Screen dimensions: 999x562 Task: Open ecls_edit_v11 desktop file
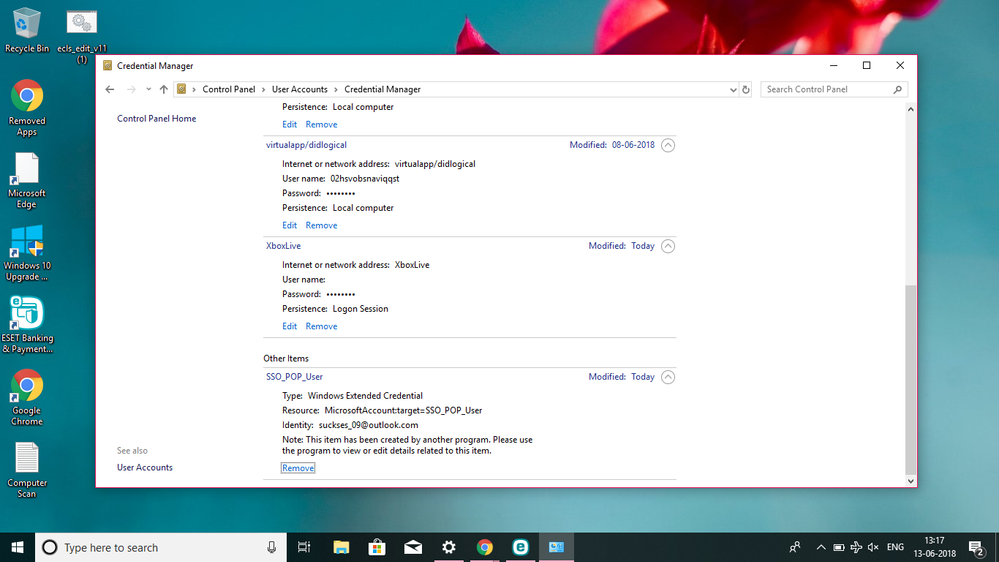(82, 36)
